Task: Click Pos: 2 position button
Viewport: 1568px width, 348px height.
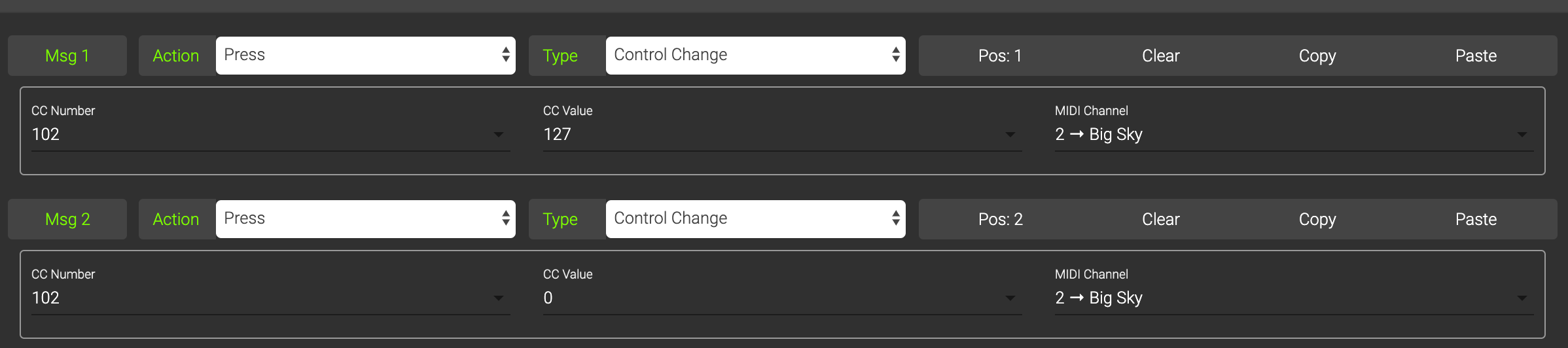Action: point(1000,219)
